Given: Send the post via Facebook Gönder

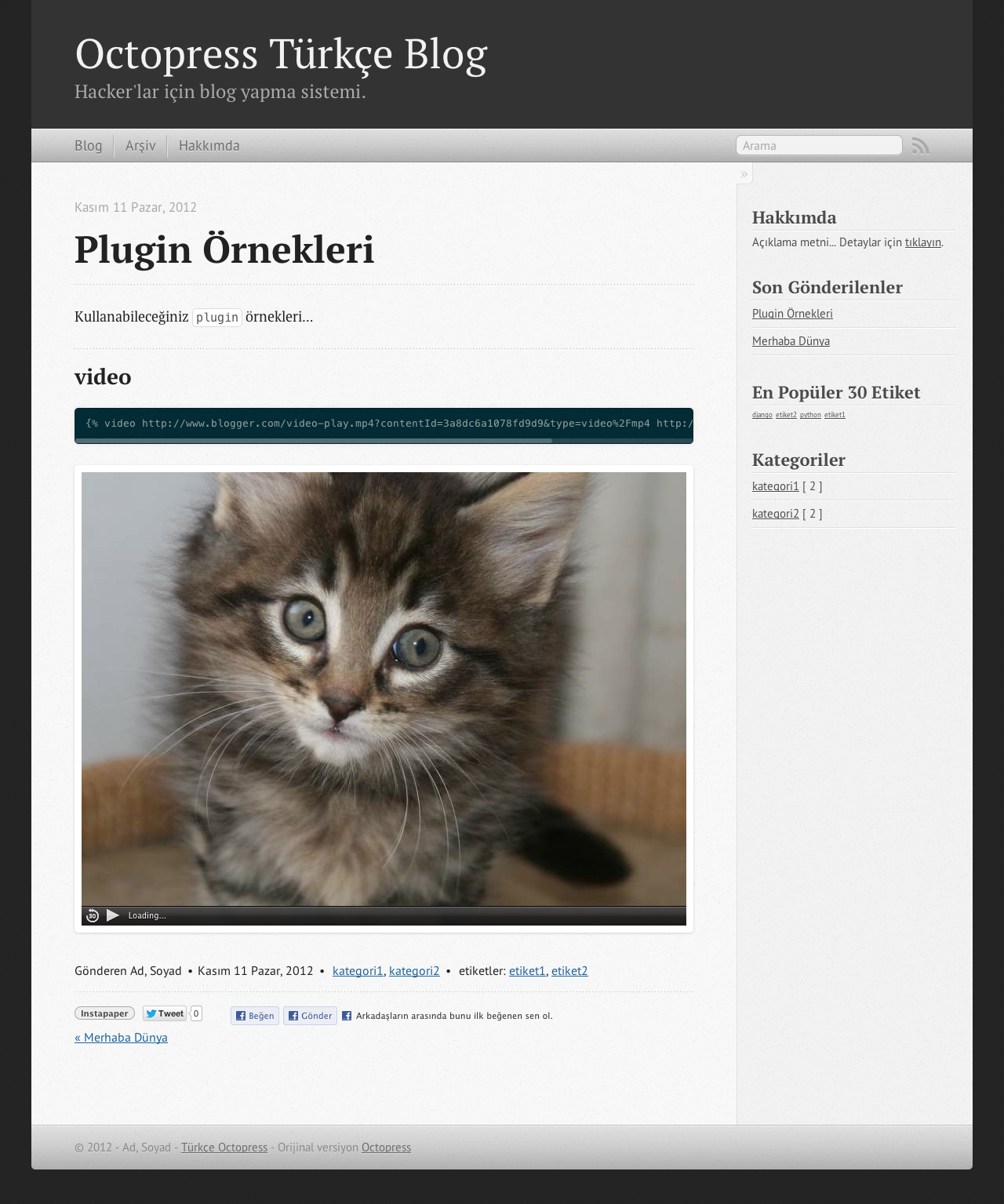Looking at the screenshot, I should pyautogui.click(x=310, y=1016).
